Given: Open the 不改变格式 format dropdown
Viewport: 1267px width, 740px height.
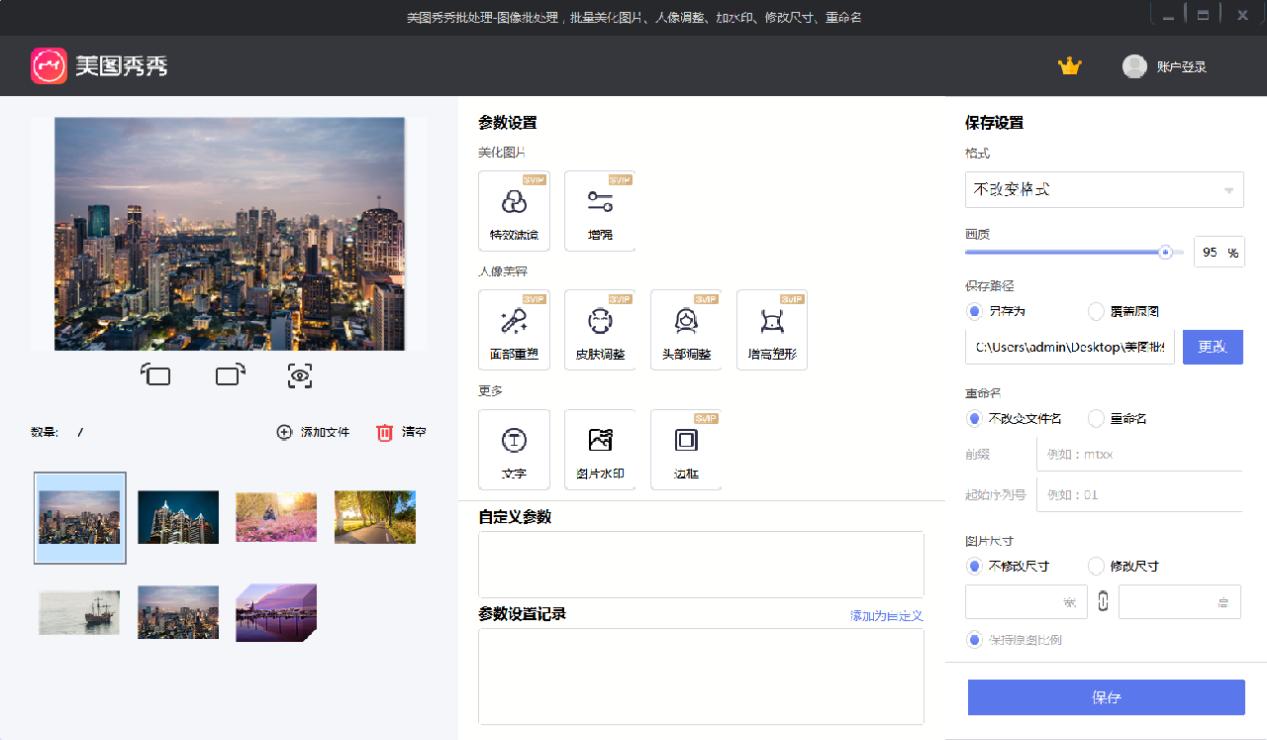Looking at the screenshot, I should pos(1103,190).
